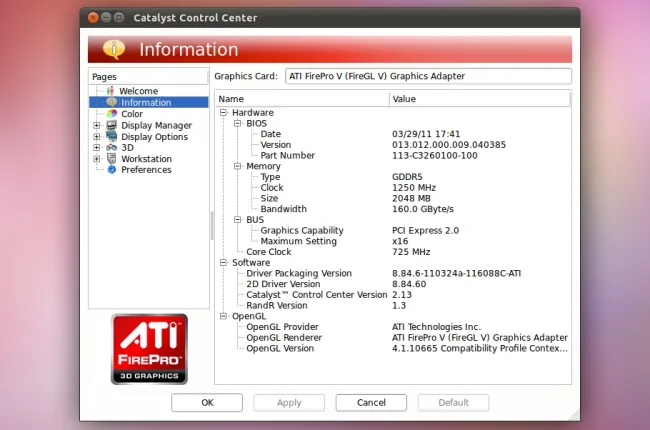
Task: Select the Part Number row
Action: [x=393, y=155]
